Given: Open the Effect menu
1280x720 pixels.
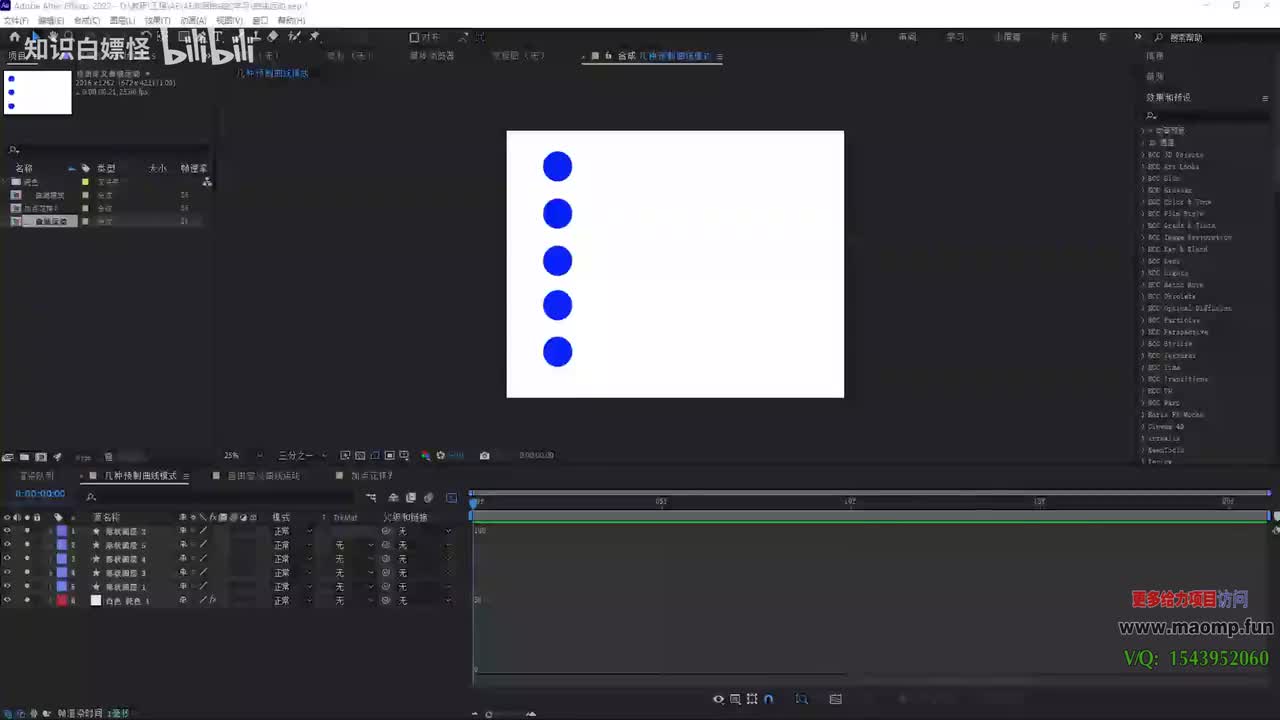Looking at the screenshot, I should pos(157,20).
